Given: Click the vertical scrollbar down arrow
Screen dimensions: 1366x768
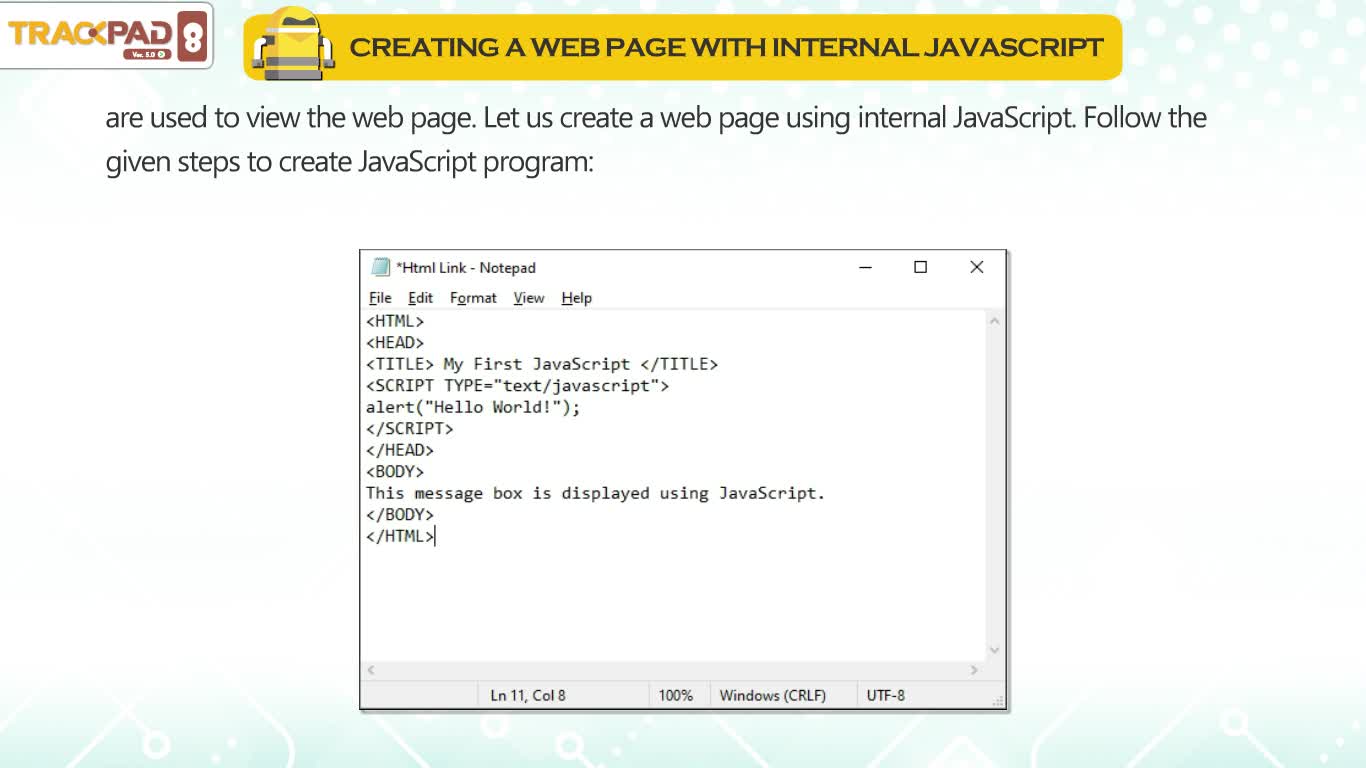Looking at the screenshot, I should point(994,650).
